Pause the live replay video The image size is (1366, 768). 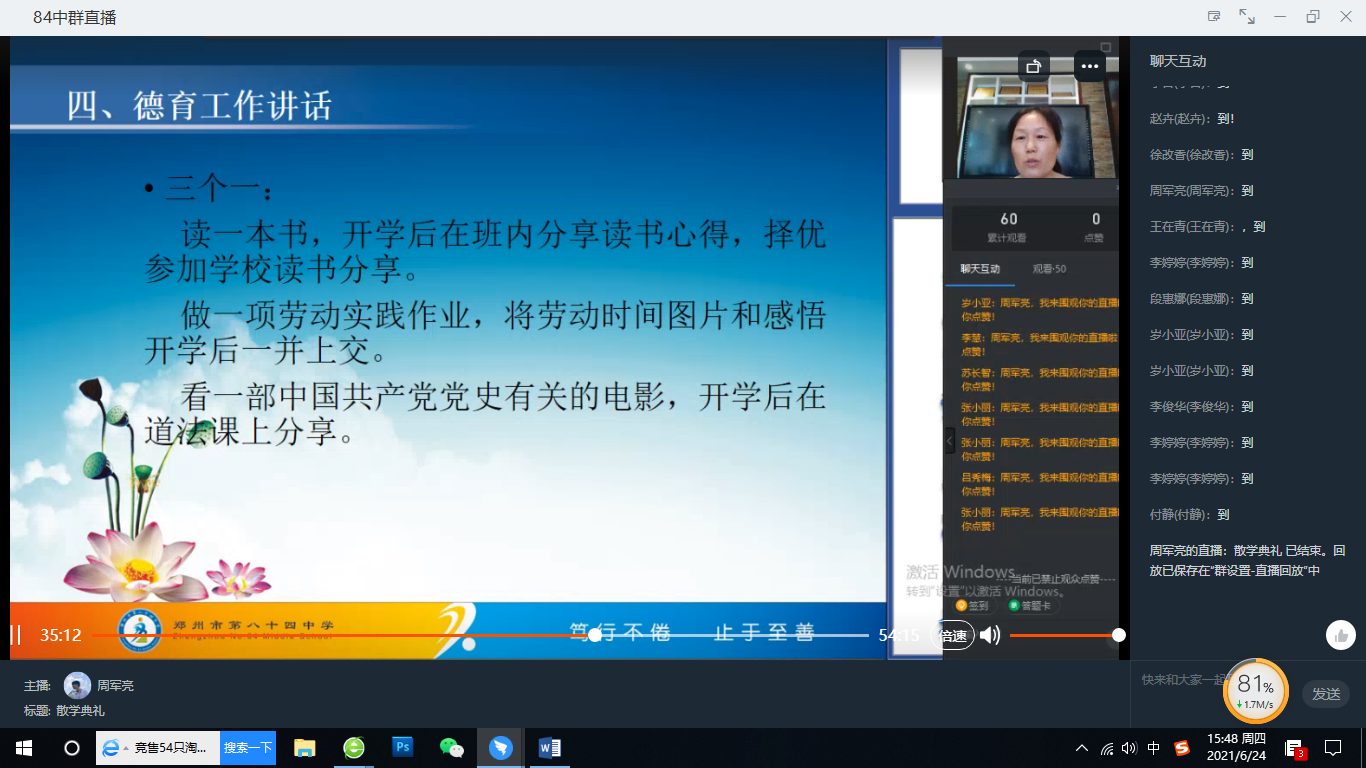pos(15,635)
